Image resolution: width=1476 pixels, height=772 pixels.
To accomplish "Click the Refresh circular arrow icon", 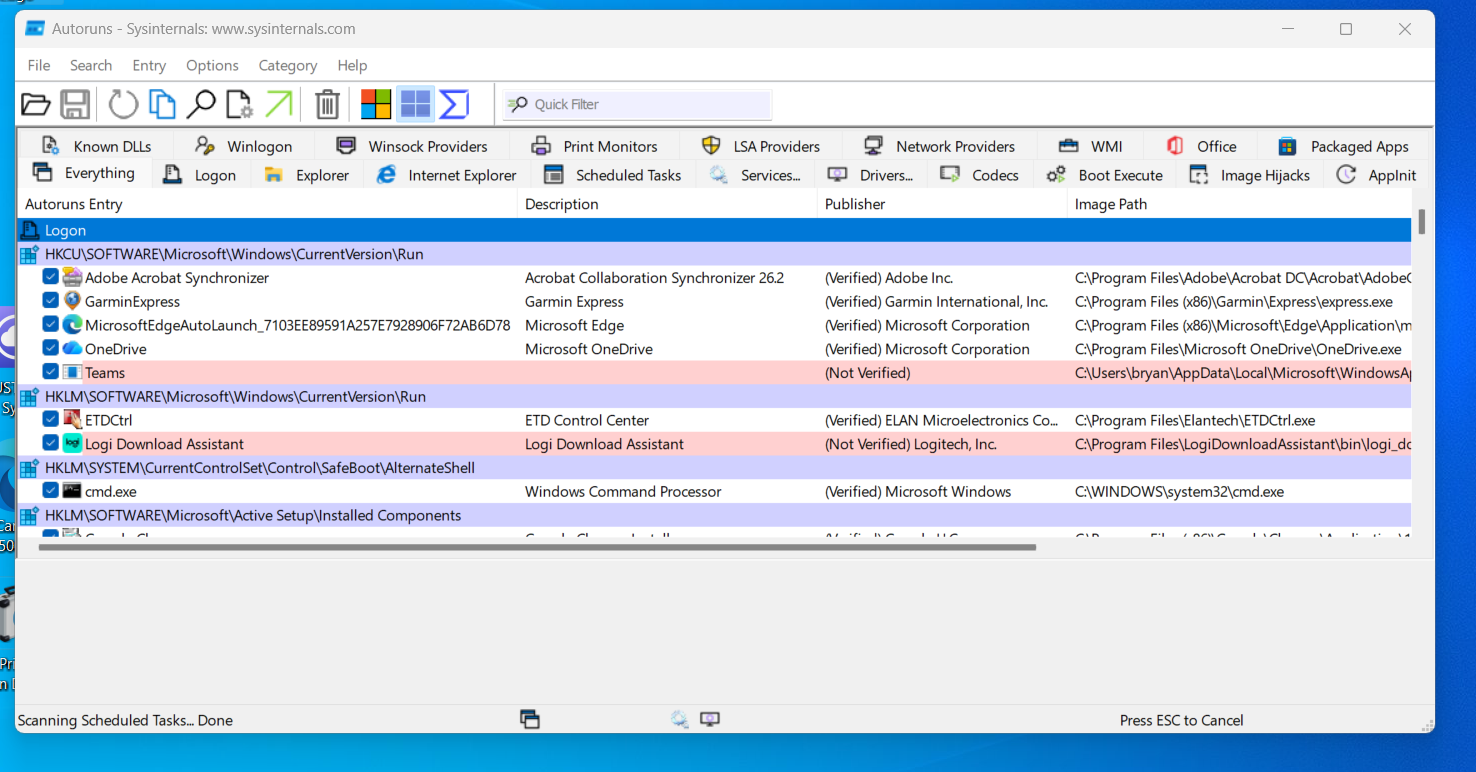I will pos(123,104).
